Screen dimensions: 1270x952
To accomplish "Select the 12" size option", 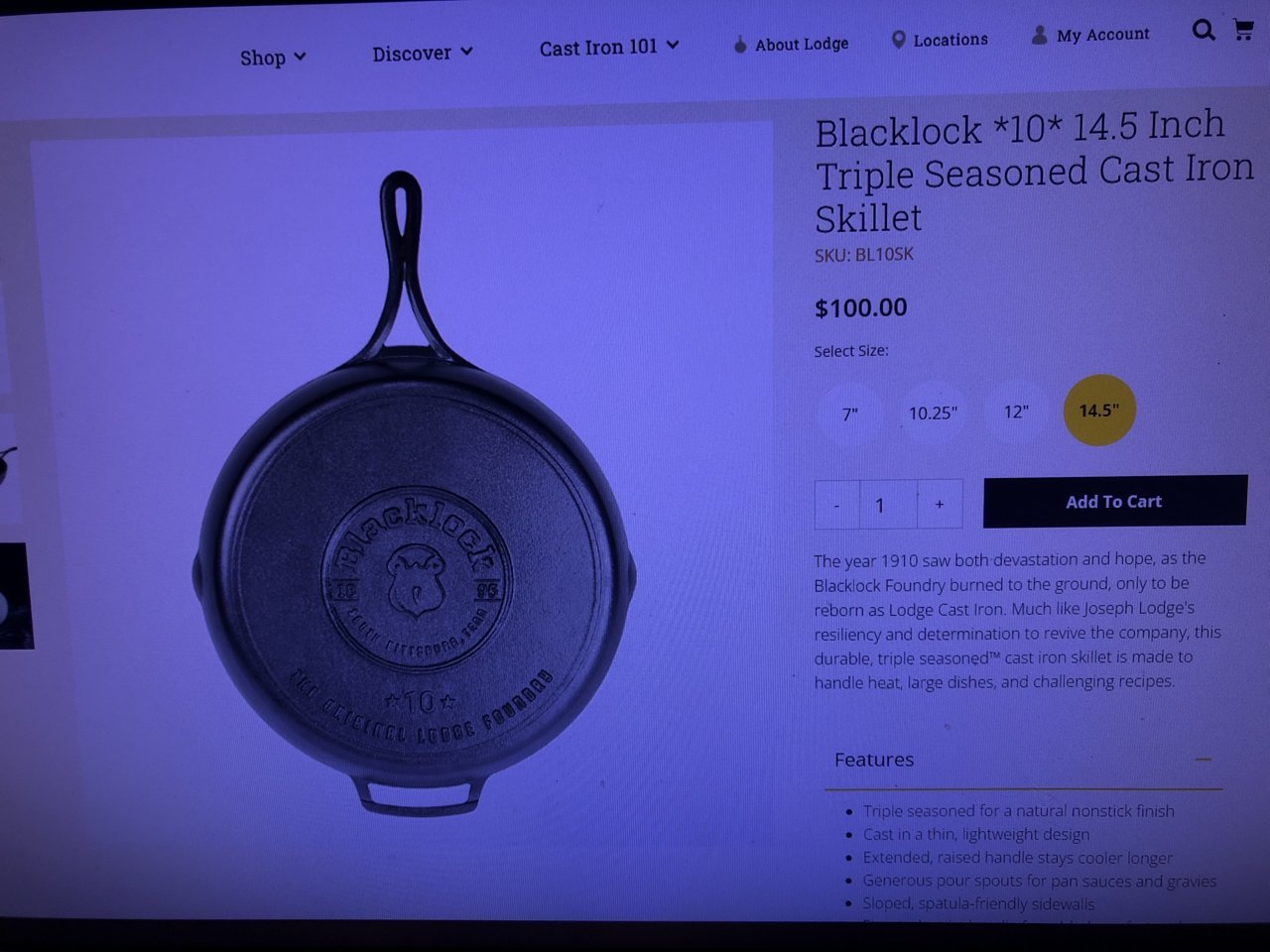I will 1016,411.
